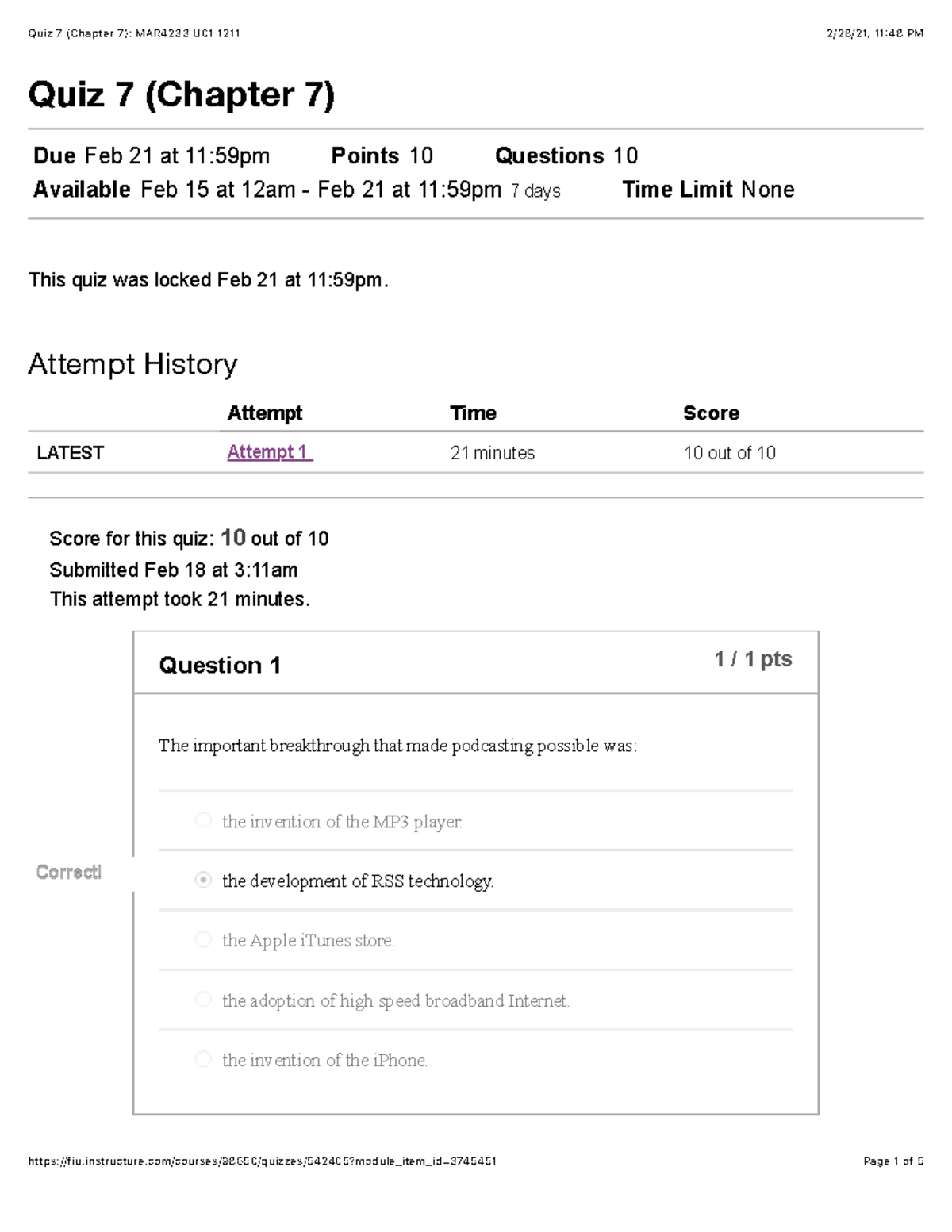The width and height of the screenshot is (952, 1232).
Task: Choose "the Apple iTunes store" radio option
Action: click(x=203, y=939)
